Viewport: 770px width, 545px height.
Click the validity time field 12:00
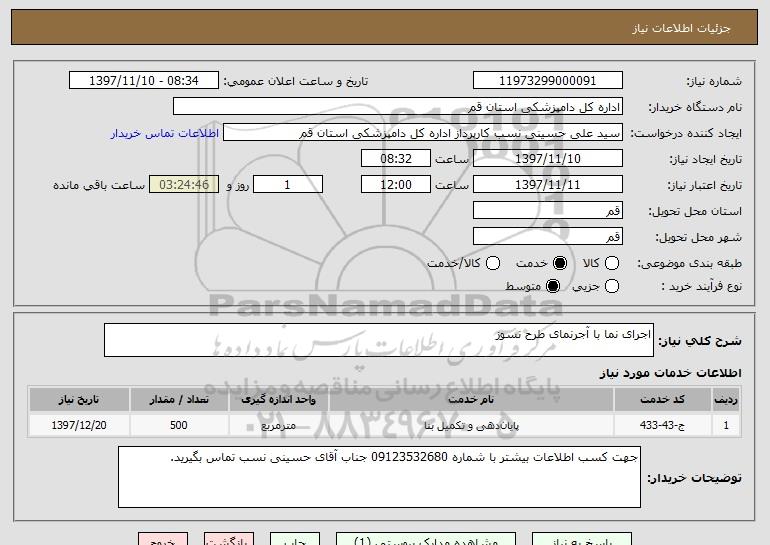(x=396, y=185)
